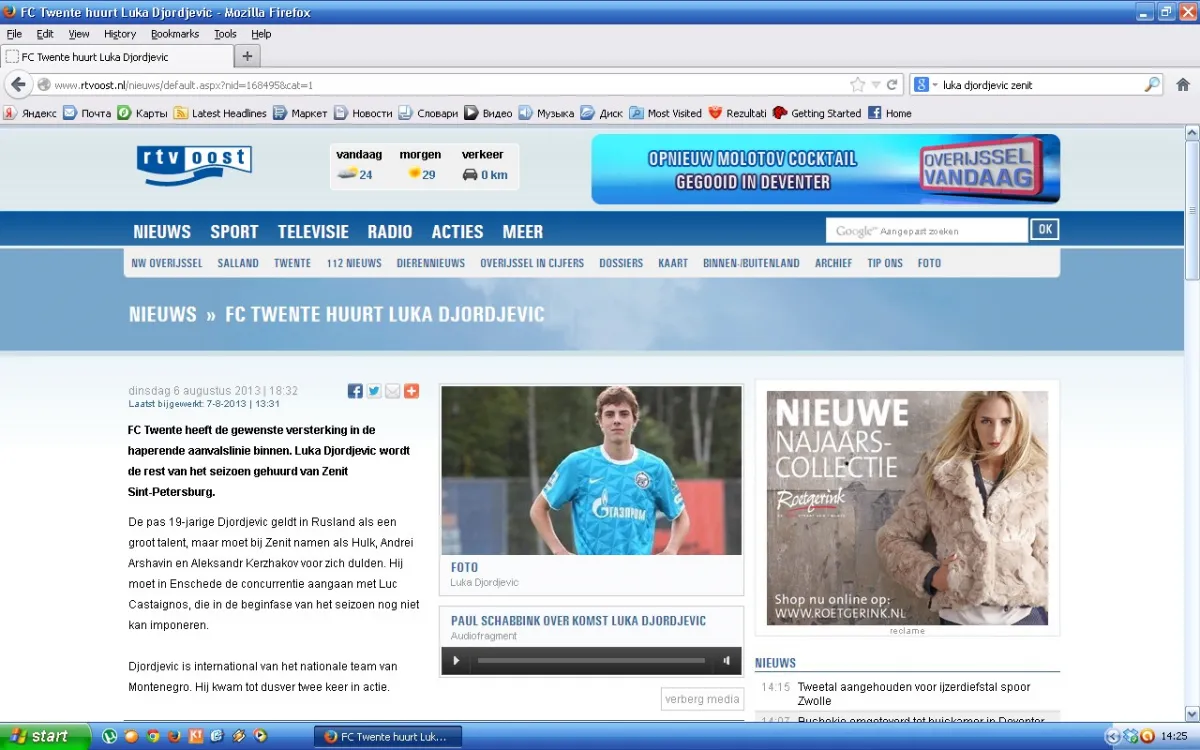Open the ARCHIEF link
Viewport: 1200px width, 750px height.
tap(834, 263)
